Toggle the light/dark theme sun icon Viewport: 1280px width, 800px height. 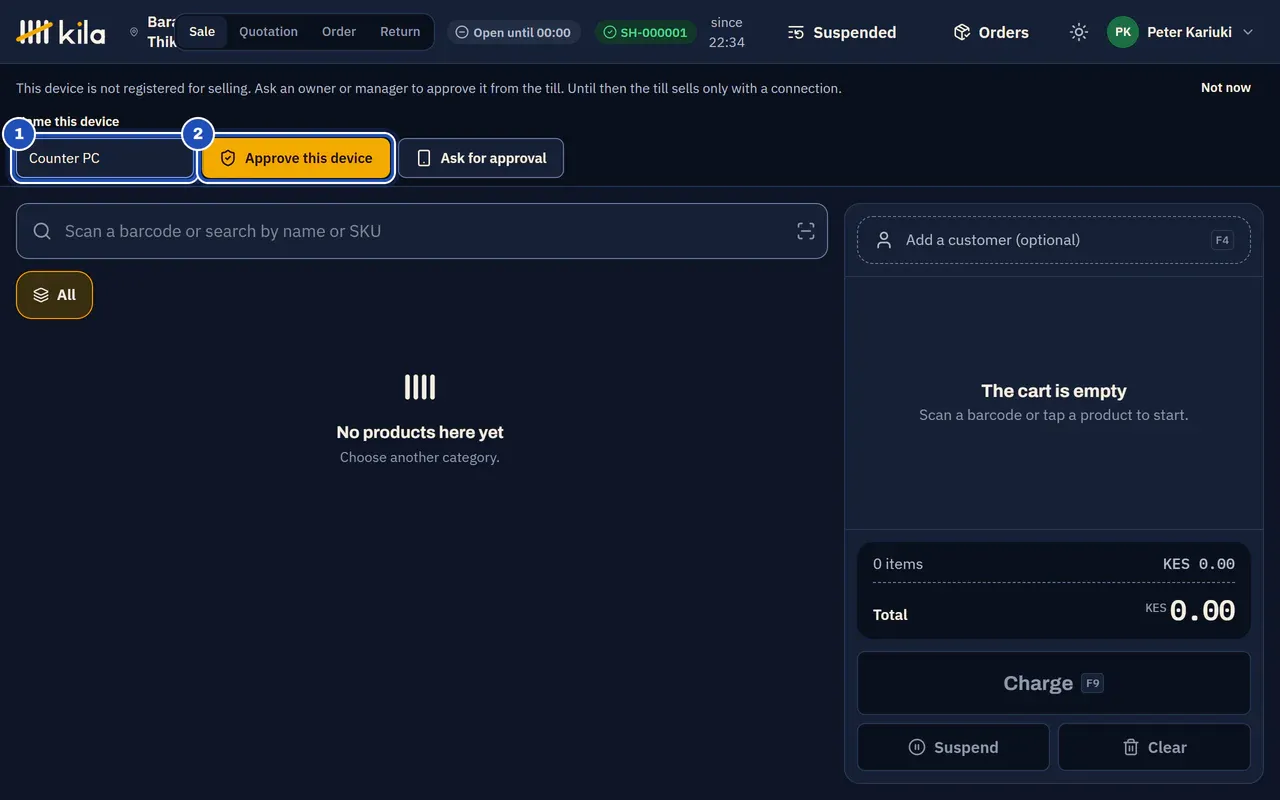[x=1078, y=32]
